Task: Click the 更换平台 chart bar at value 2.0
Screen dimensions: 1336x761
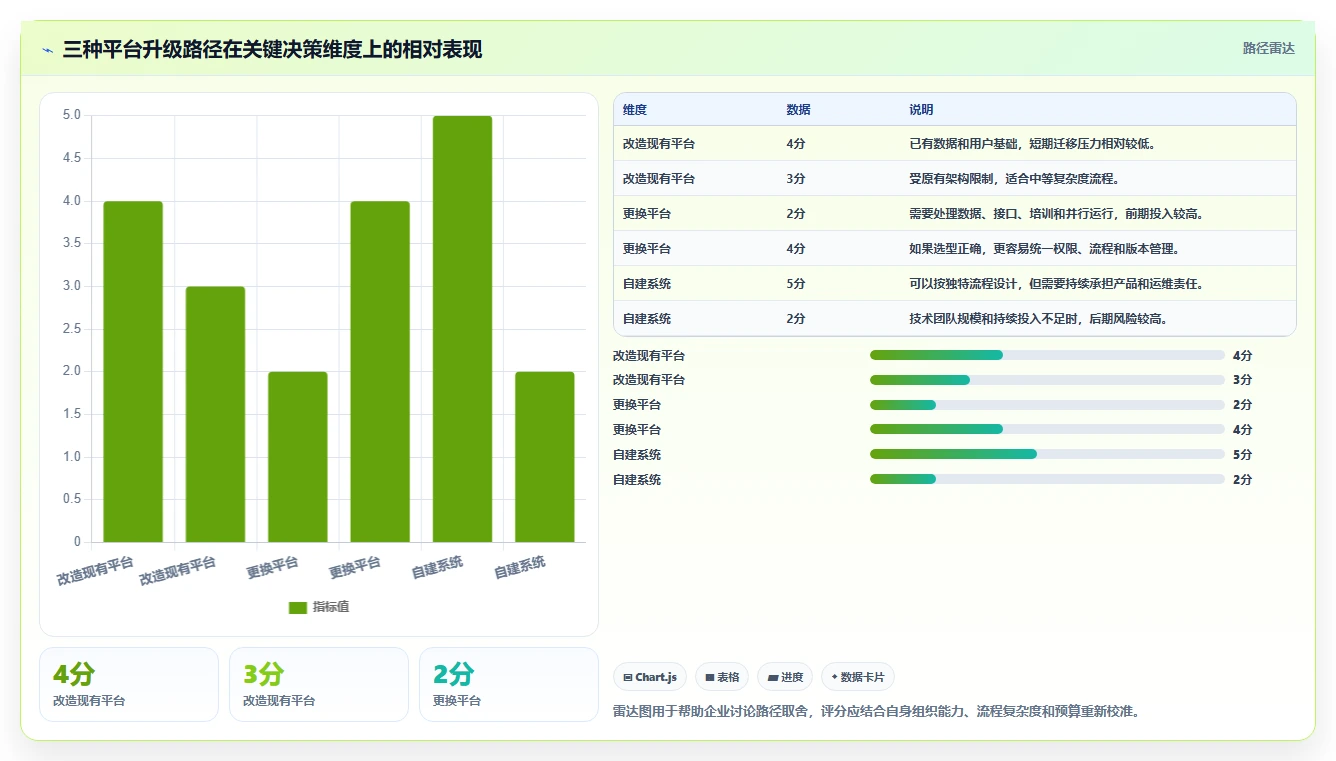Action: click(x=297, y=457)
